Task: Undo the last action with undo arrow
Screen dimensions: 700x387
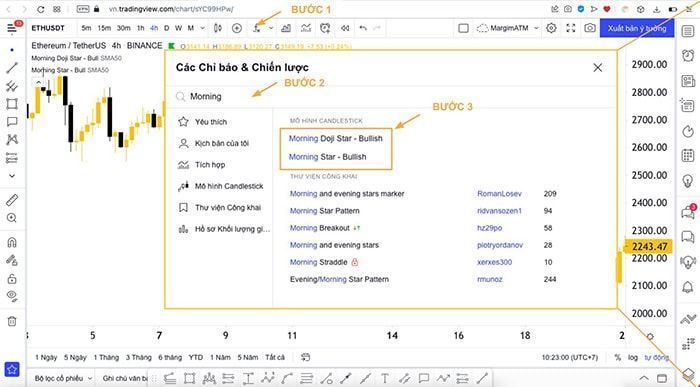Action: [x=363, y=28]
